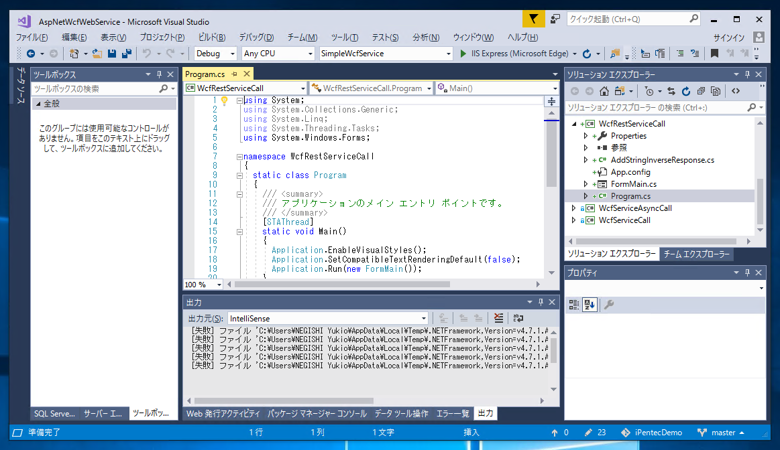The image size is (780, 450).
Task: Click the bookmark icon in the toolbar
Action: pyautogui.click(x=714, y=53)
